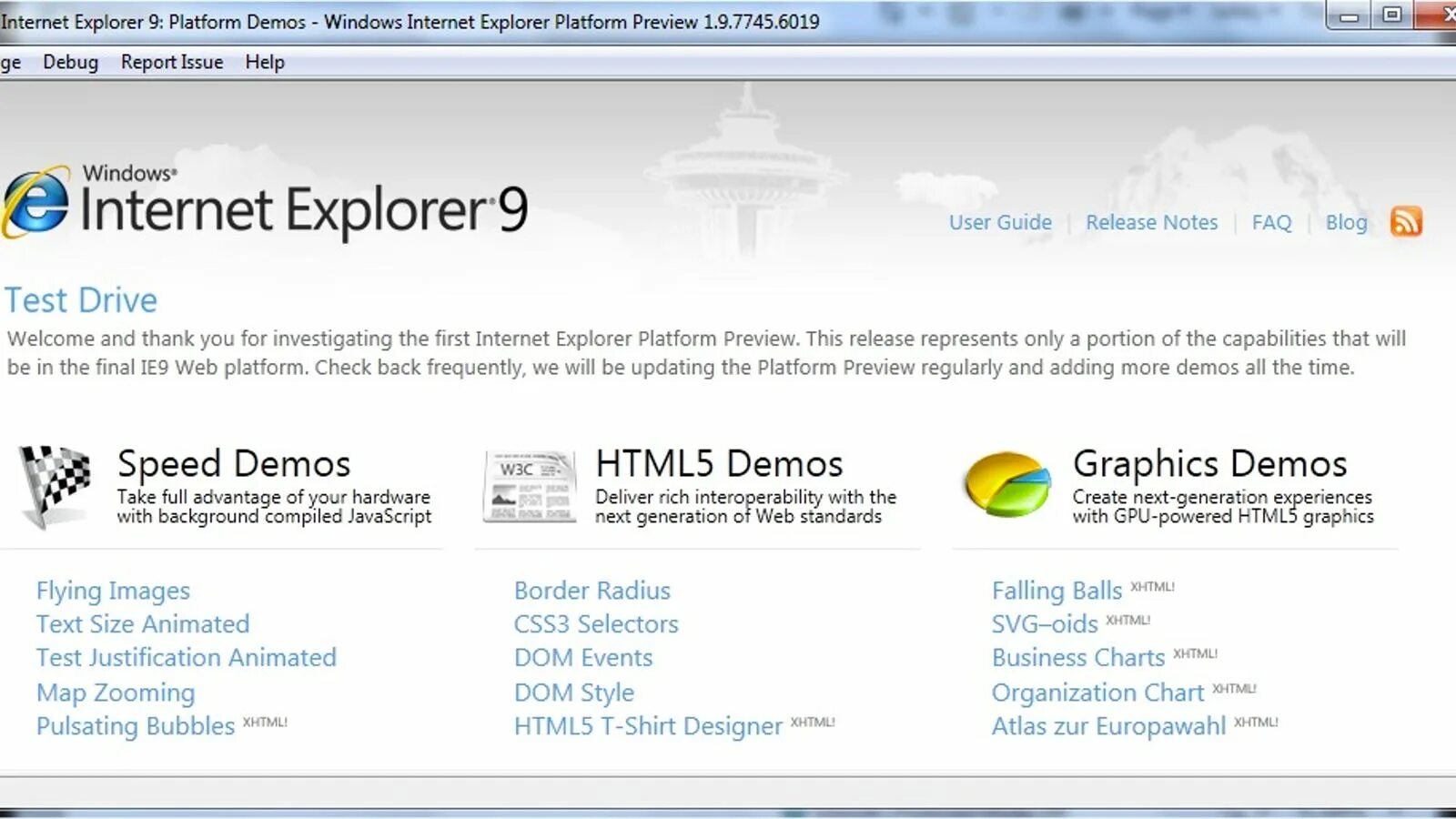1456x819 pixels.
Task: Launch the Atlas zur Europawahl demo
Action: click(1108, 726)
